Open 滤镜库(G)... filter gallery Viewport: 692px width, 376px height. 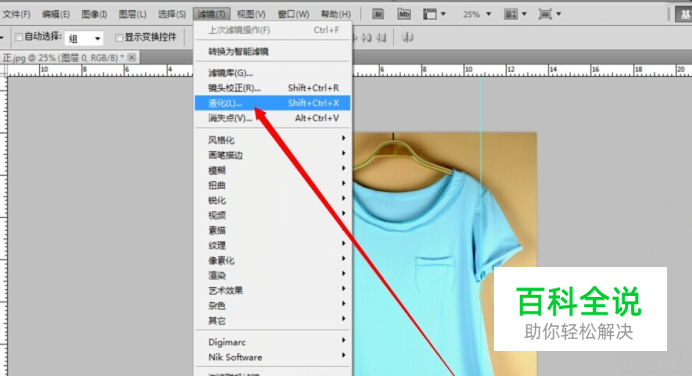click(x=272, y=73)
